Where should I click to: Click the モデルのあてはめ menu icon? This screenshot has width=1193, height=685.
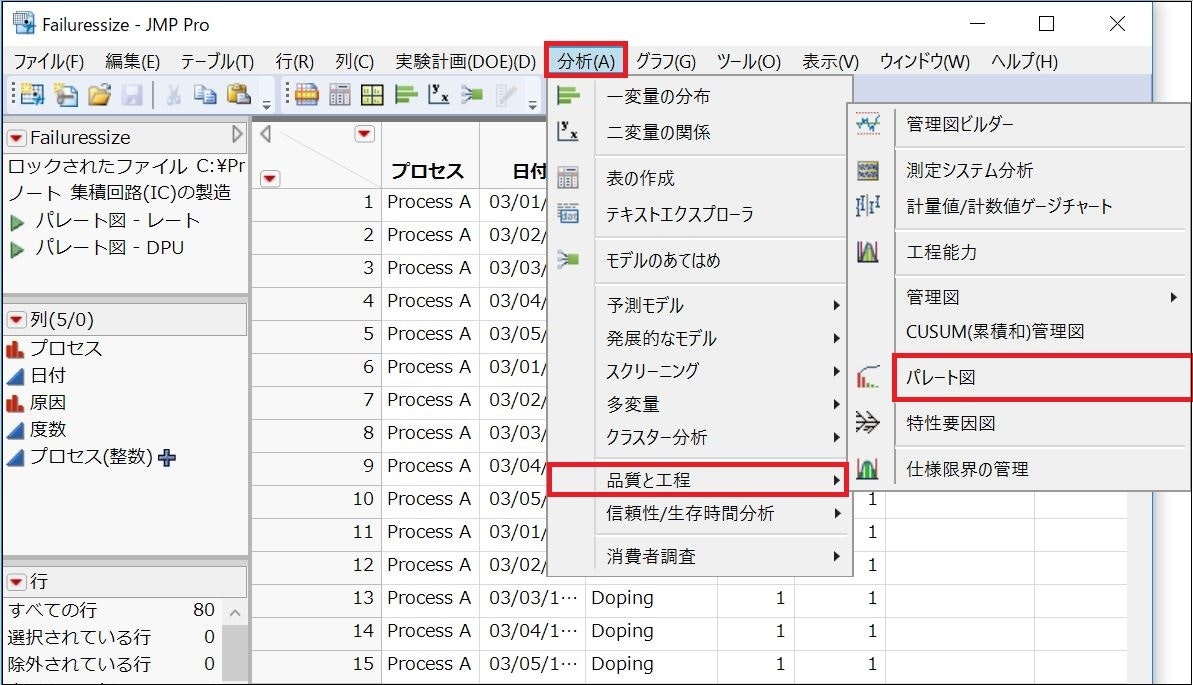[568, 260]
